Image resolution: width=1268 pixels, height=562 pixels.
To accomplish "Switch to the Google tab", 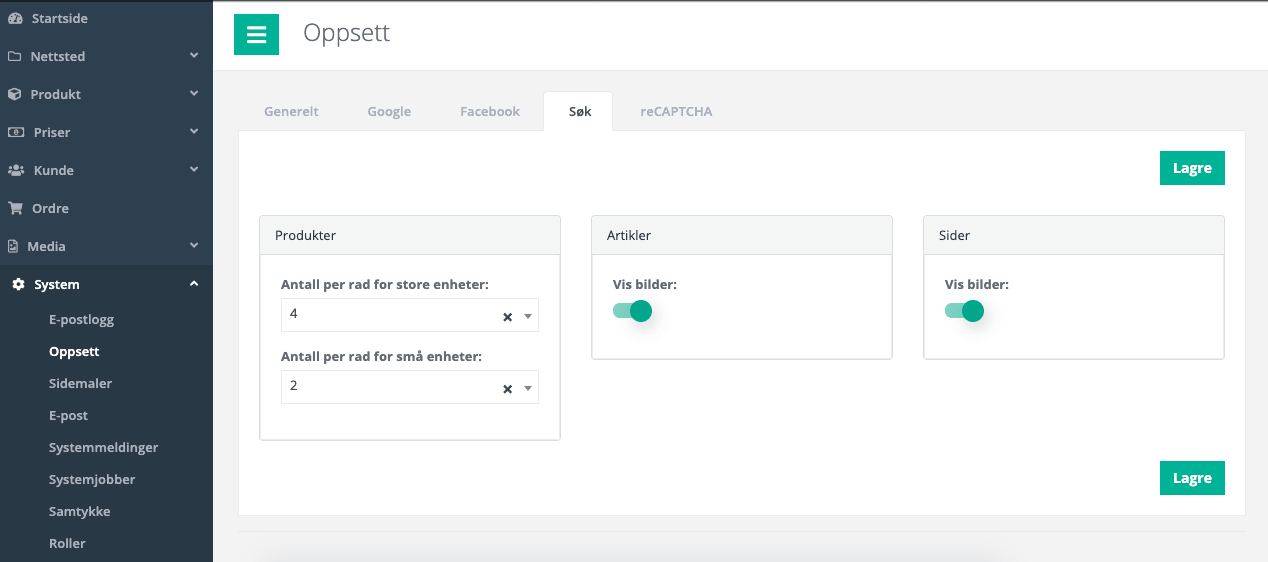I will [x=389, y=111].
